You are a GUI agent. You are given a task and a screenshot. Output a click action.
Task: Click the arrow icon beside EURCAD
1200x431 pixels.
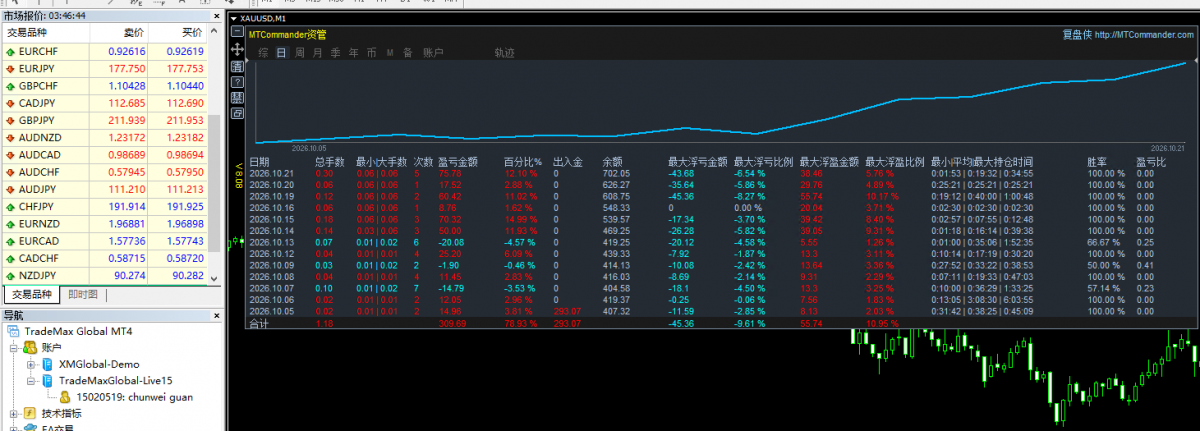pos(10,241)
